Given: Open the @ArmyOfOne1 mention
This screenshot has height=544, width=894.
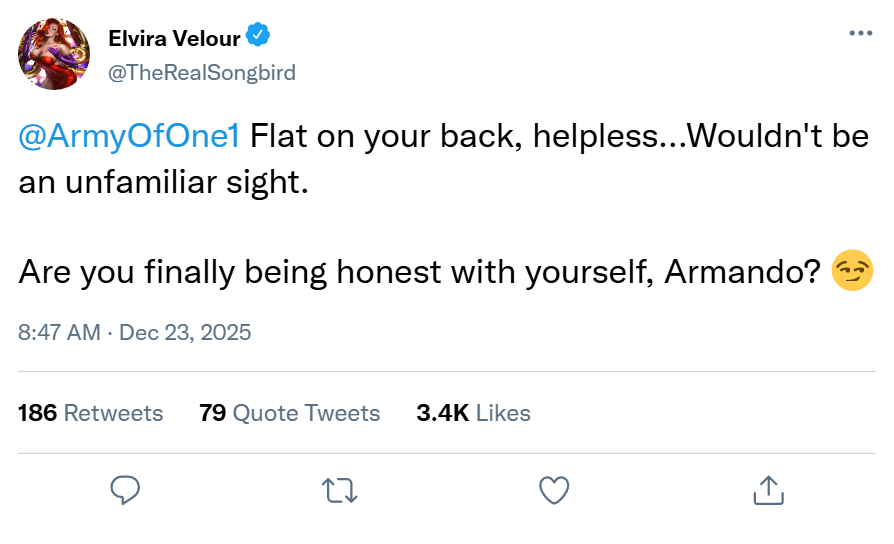Looking at the screenshot, I should (129, 136).
